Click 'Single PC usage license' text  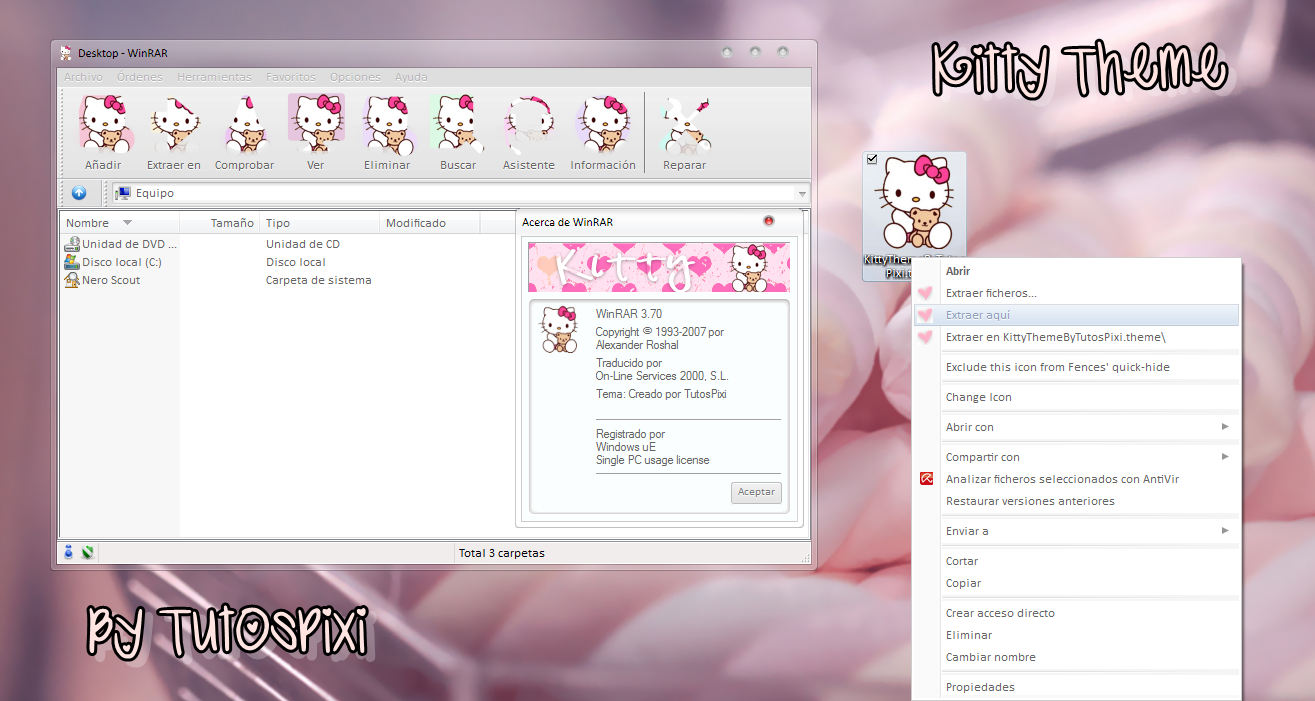pyautogui.click(x=653, y=460)
